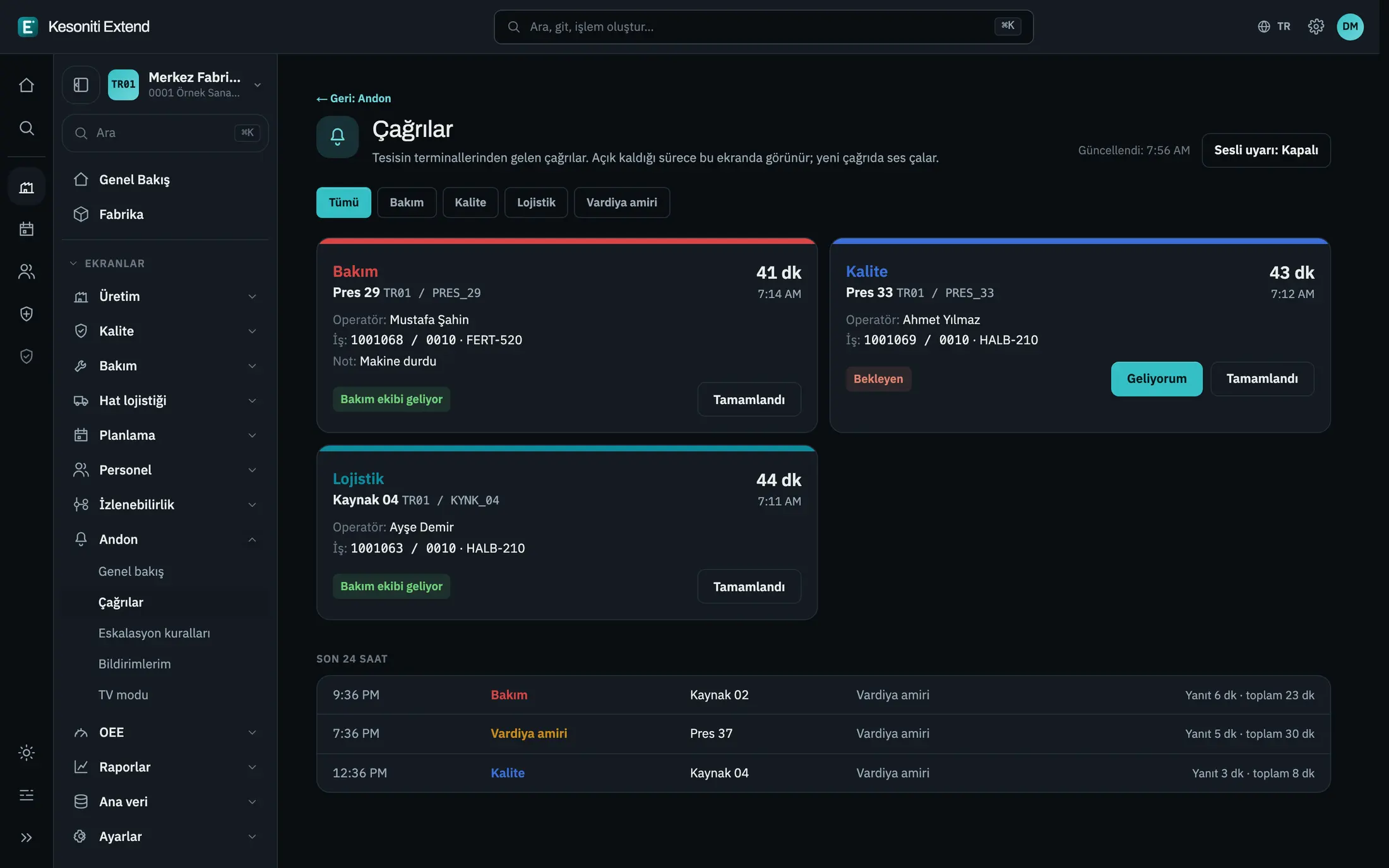
Task: Open Fabrika in sidebar
Action: pyautogui.click(x=165, y=214)
